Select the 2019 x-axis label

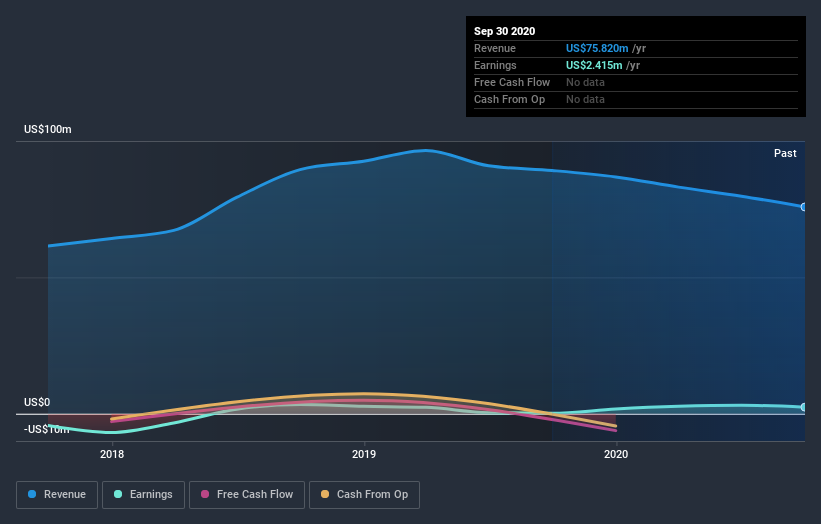tap(364, 454)
